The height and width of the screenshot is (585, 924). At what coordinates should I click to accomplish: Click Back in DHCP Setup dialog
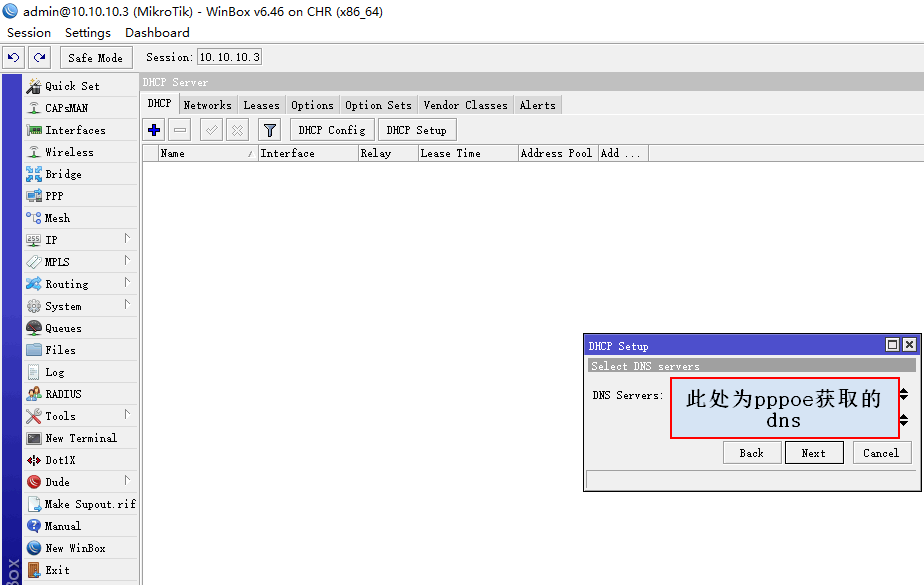tap(752, 453)
